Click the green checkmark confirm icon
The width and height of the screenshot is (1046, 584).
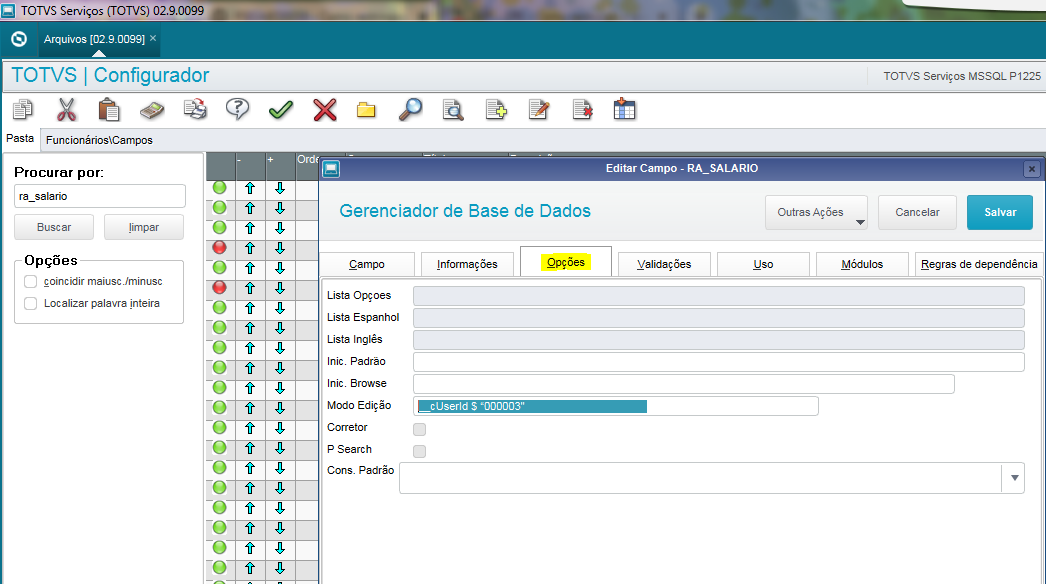281,109
